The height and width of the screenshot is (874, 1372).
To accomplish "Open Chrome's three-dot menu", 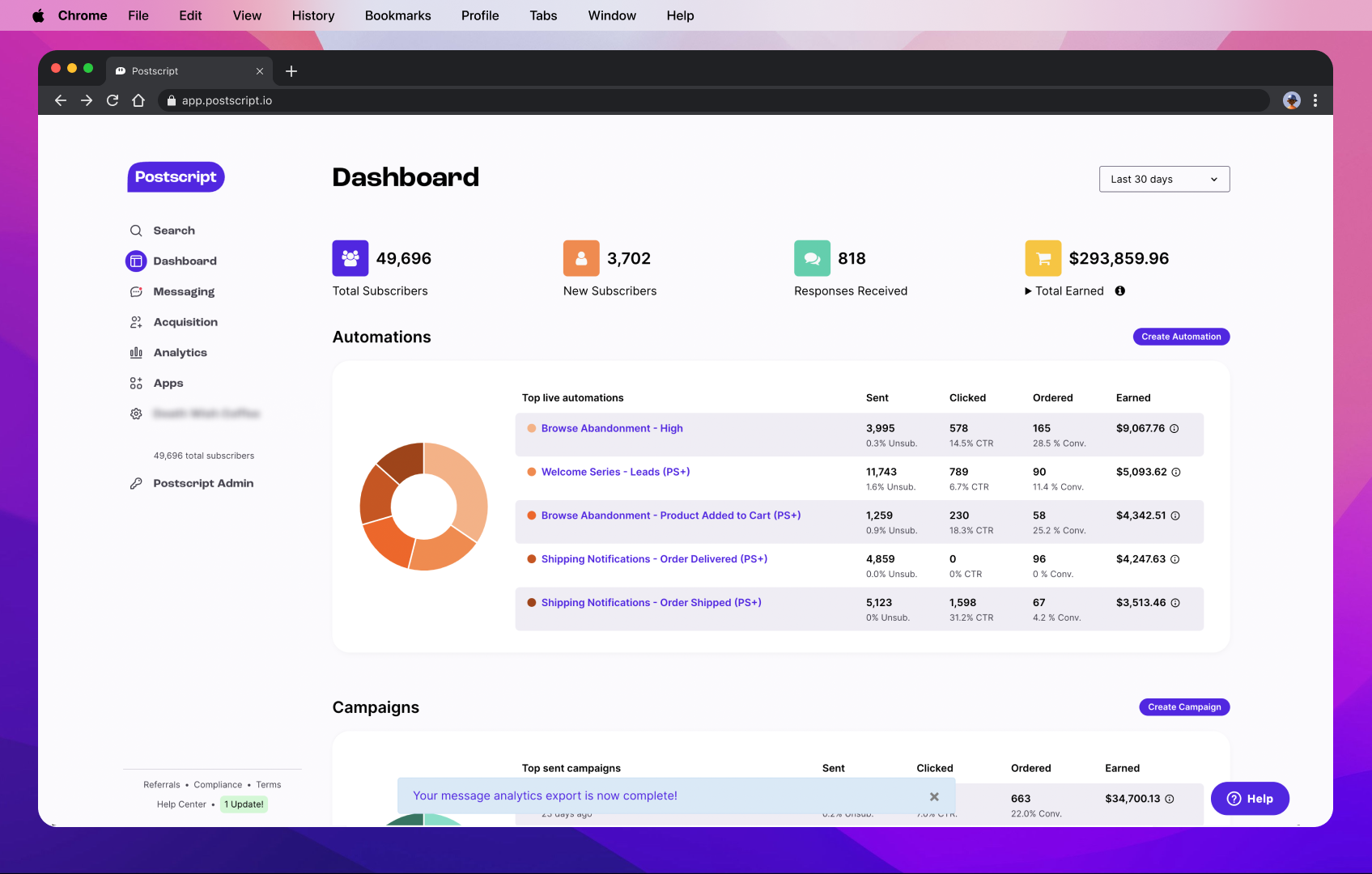I will pyautogui.click(x=1315, y=100).
